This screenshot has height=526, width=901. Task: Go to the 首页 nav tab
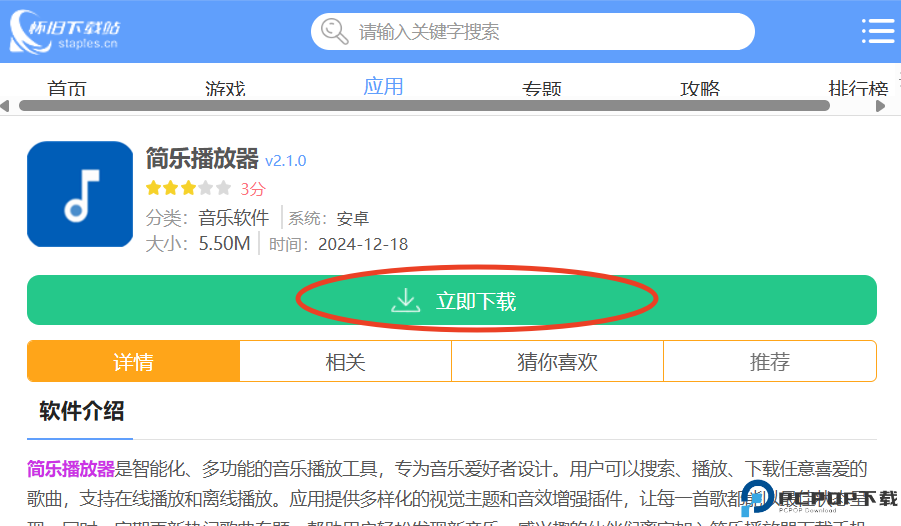coord(67,89)
